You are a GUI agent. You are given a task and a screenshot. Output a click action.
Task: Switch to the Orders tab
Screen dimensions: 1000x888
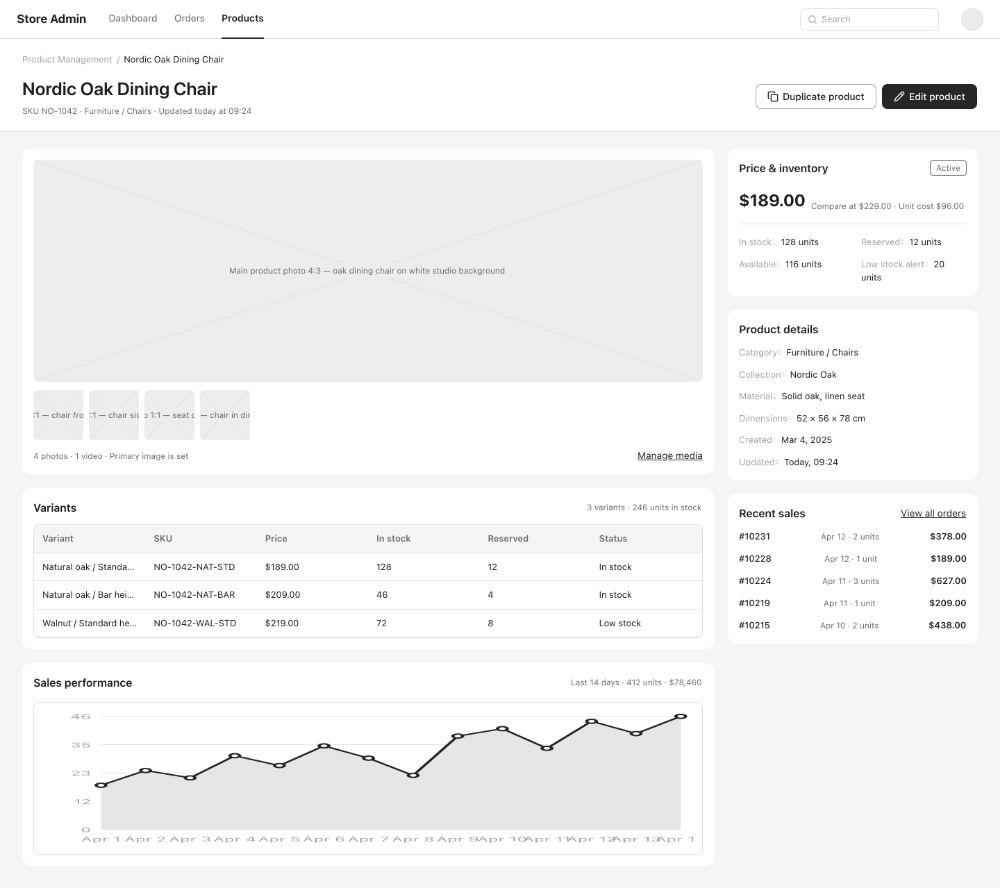coord(189,18)
